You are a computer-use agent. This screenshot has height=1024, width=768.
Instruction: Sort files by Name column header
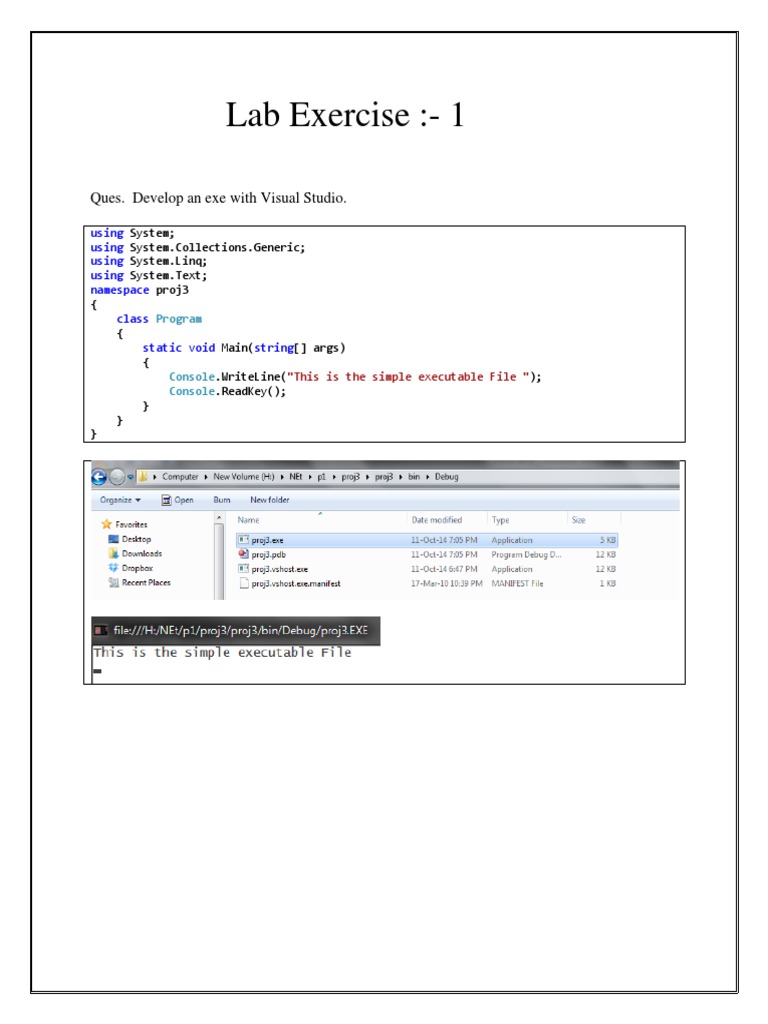tap(248, 520)
